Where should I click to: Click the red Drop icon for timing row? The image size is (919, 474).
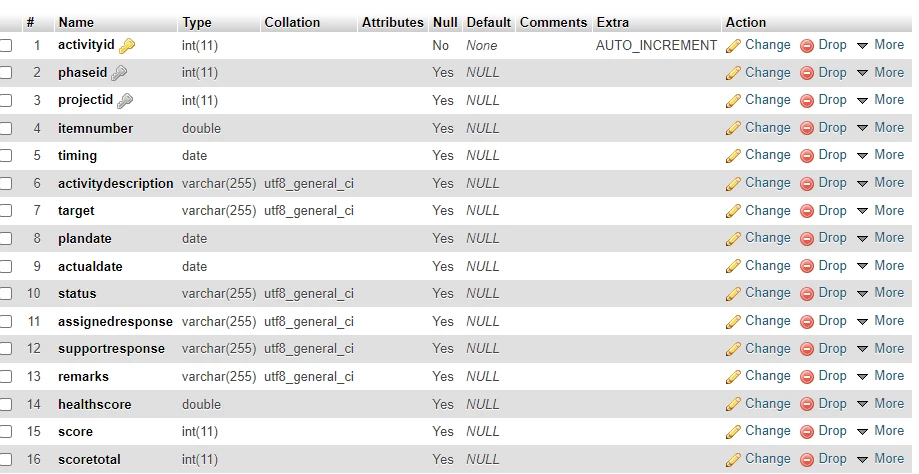pyautogui.click(x=807, y=156)
